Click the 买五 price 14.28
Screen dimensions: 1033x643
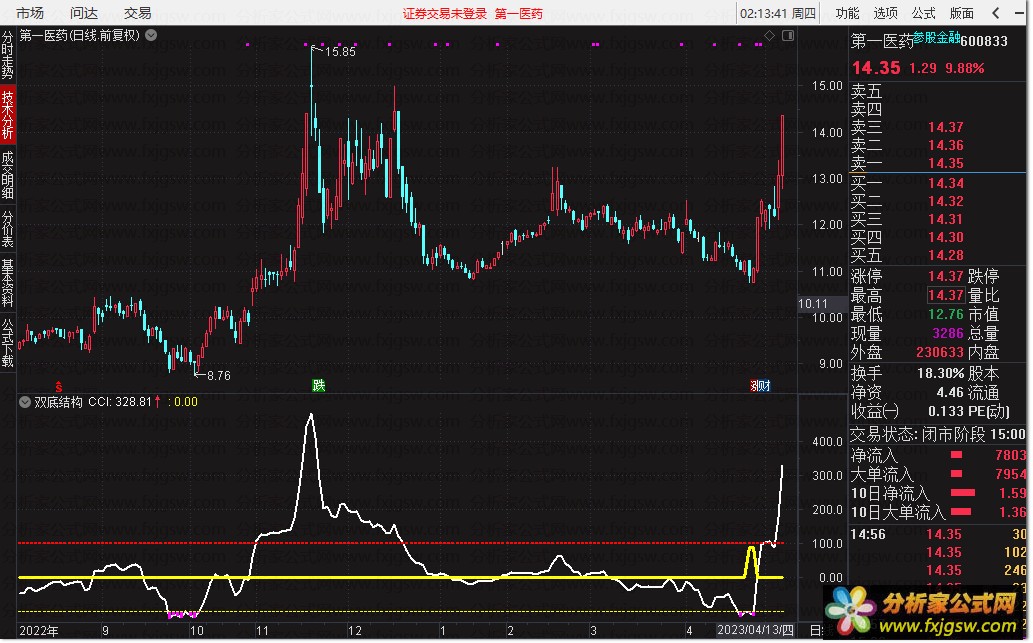tap(945, 254)
